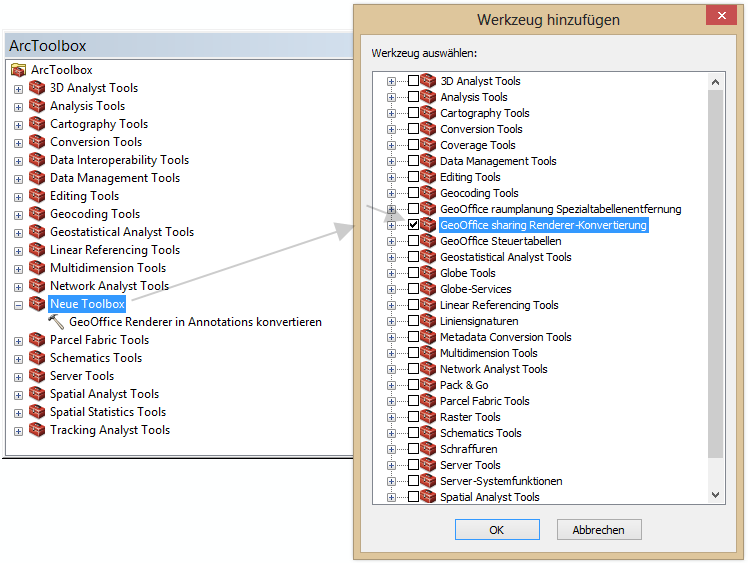Expand Multidimension Tools node in the dialog
This screenshot has width=748, height=563.
tap(391, 354)
